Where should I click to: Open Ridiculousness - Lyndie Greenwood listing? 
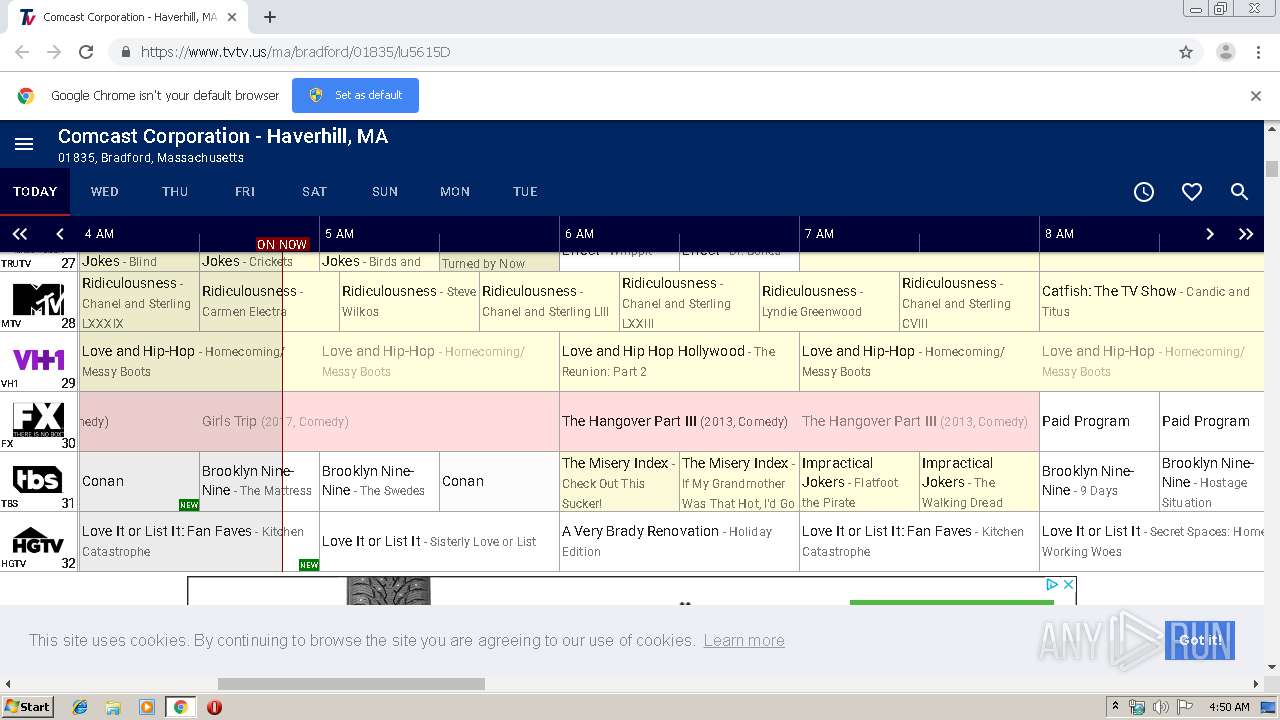point(829,301)
